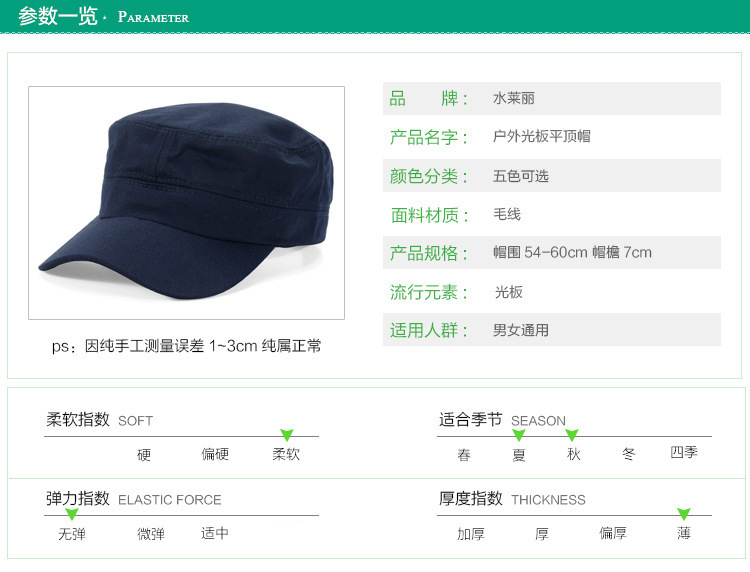The height and width of the screenshot is (572, 750).
Task: Click the green marker above 无弹
Action: [x=72, y=514]
